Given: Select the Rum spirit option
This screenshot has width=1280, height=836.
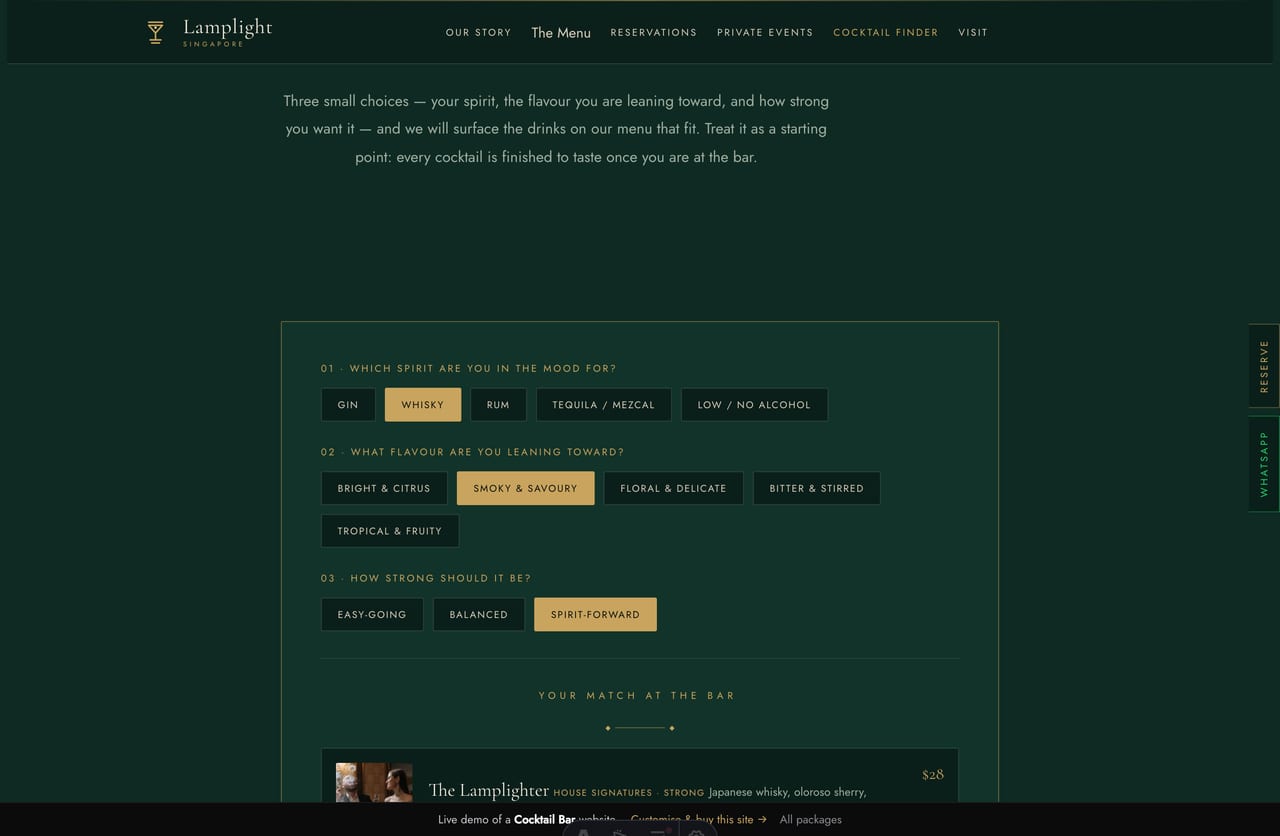Looking at the screenshot, I should coord(498,405).
